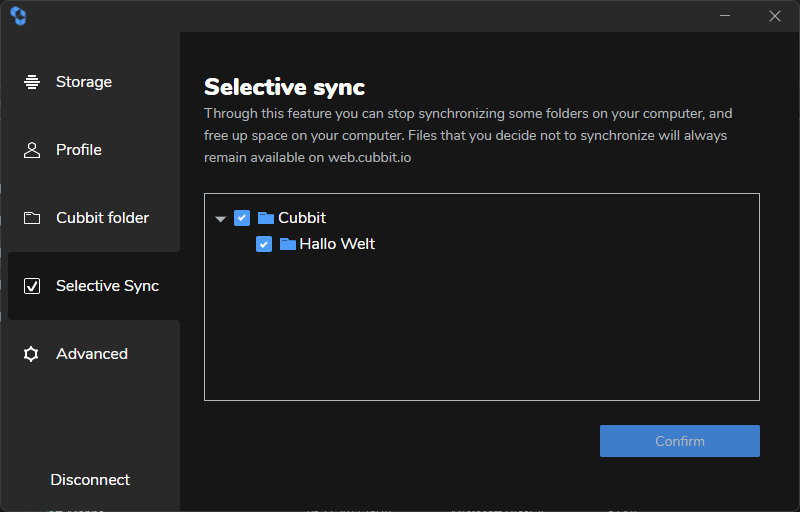Uncheck the Cubbit root folder checkbox
Screen dimensions: 800x512
pos(242,218)
